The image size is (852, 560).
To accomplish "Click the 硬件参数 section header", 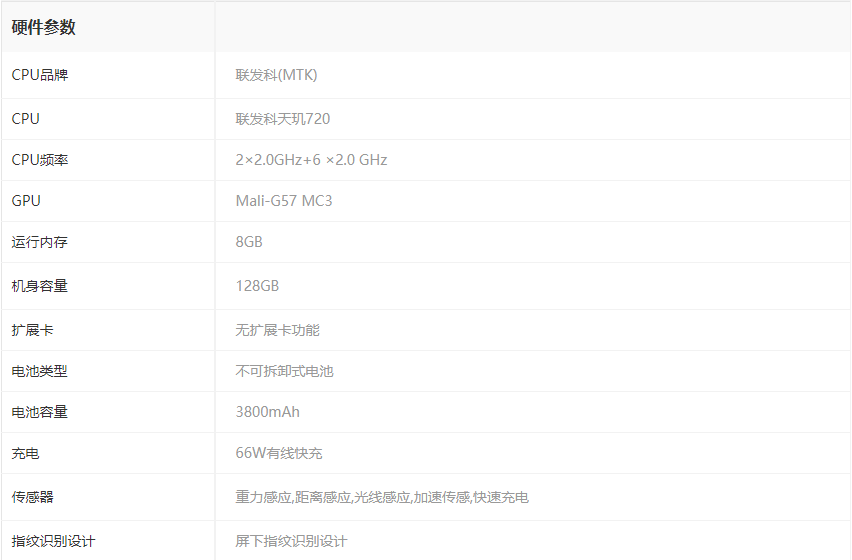I will coord(43,28).
